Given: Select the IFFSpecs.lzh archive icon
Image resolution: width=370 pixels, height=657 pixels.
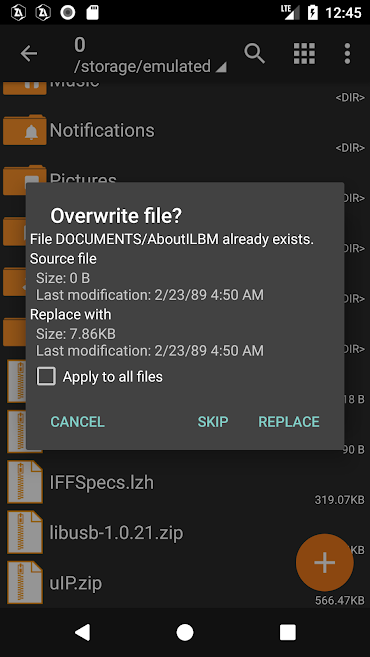Looking at the screenshot, I should click(x=25, y=482).
